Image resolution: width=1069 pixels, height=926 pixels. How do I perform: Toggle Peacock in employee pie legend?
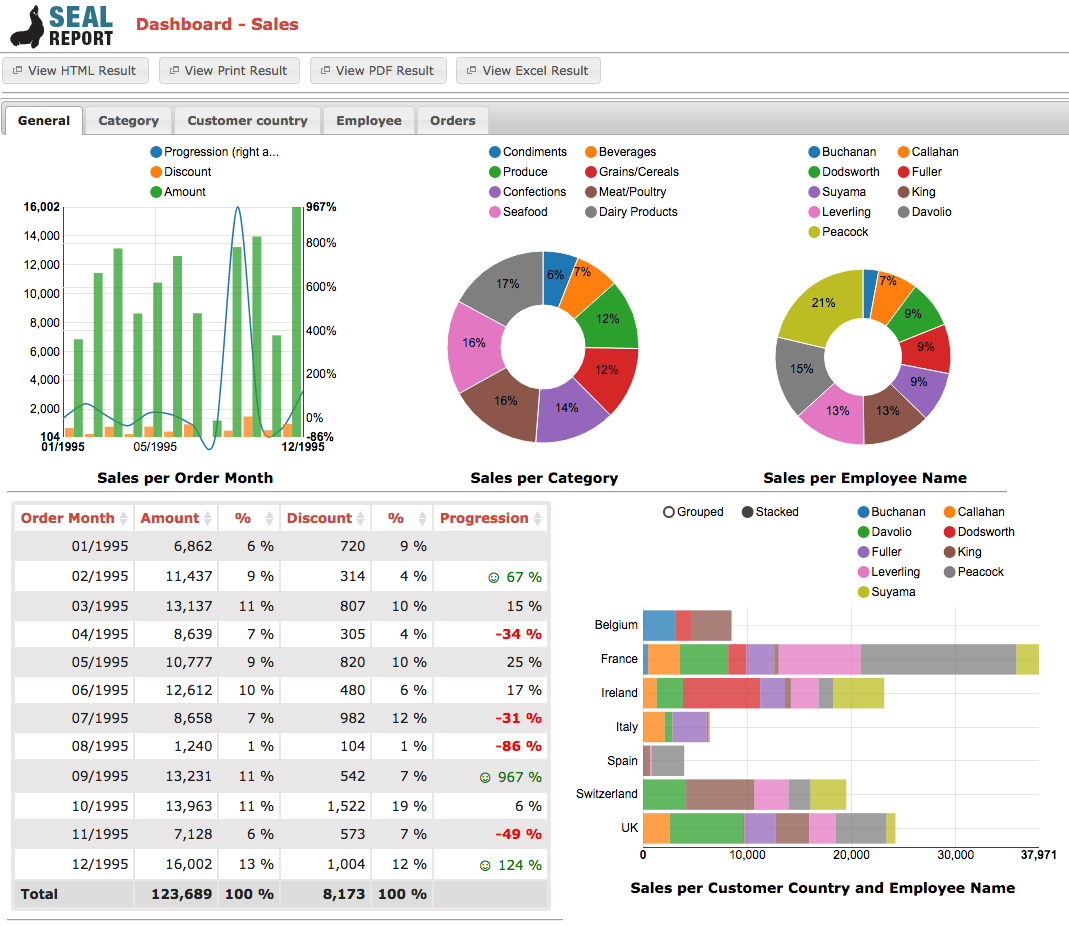coord(838,232)
